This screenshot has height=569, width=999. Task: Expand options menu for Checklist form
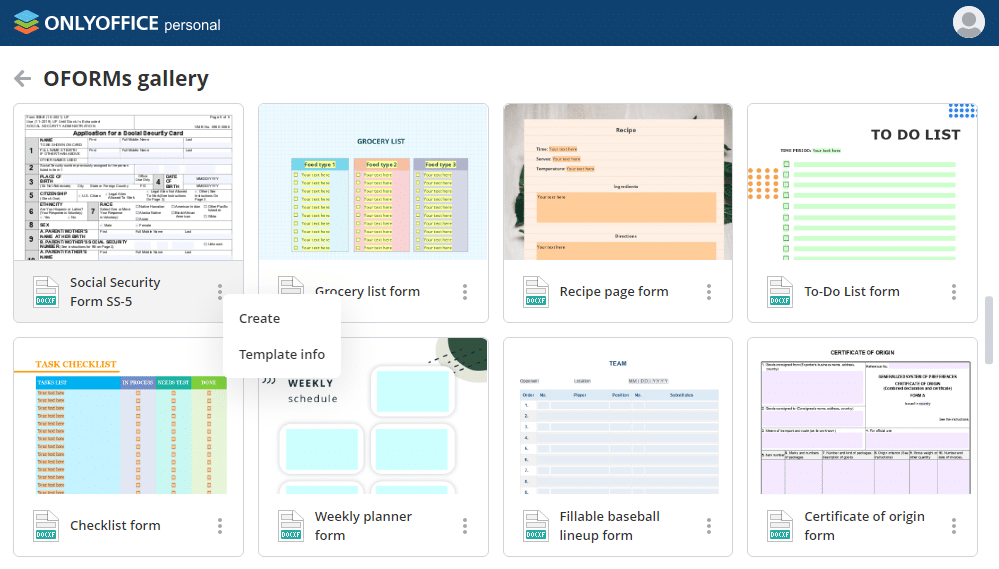click(220, 526)
